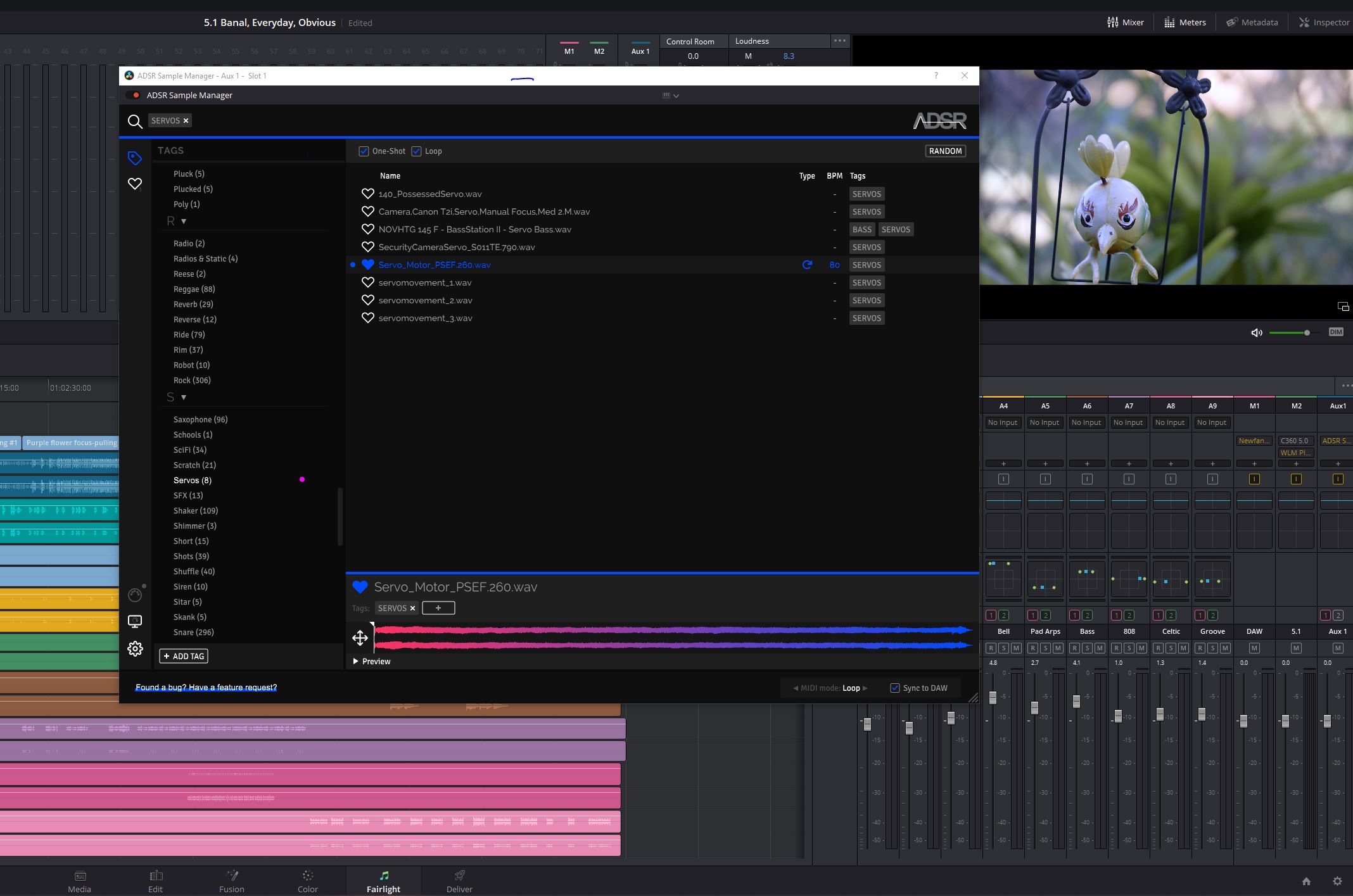Toggle Sync to DAW checkbox
Image resolution: width=1353 pixels, height=896 pixels.
895,688
